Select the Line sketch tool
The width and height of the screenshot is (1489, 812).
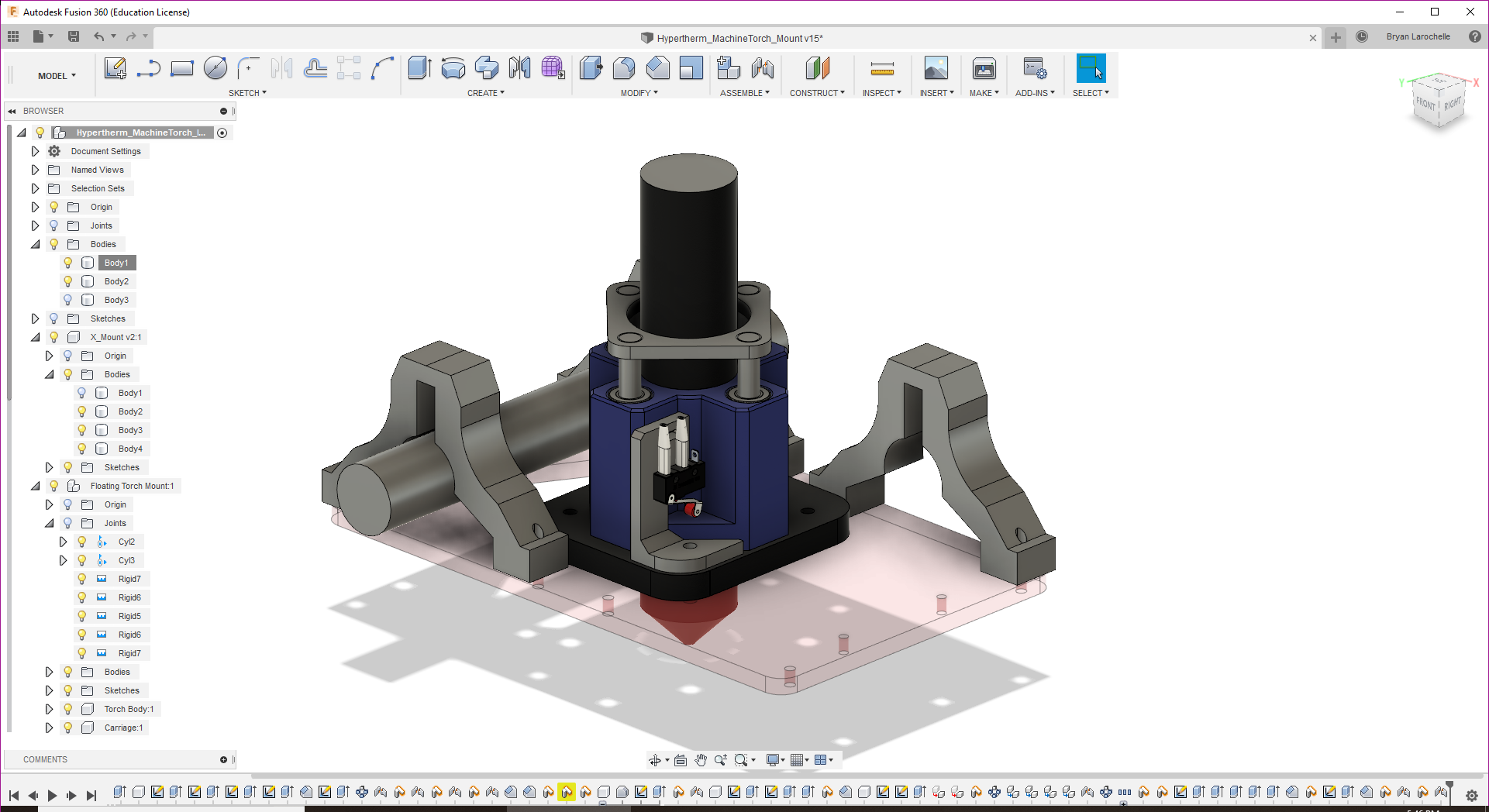(x=148, y=69)
